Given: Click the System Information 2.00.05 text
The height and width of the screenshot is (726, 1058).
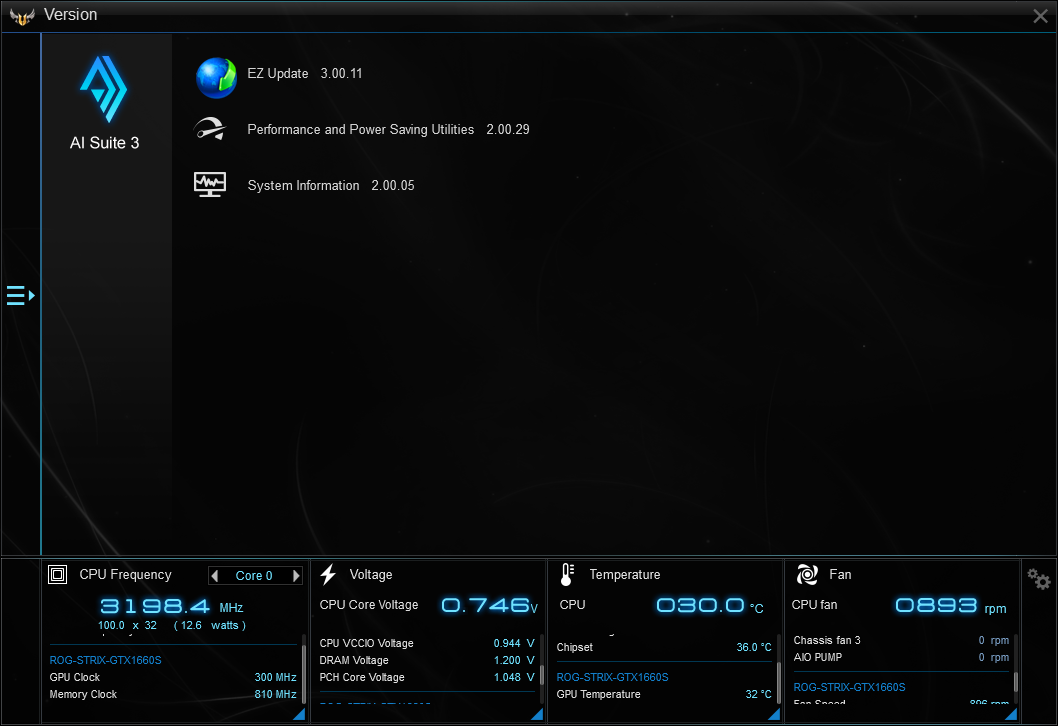Looking at the screenshot, I should click(x=331, y=186).
